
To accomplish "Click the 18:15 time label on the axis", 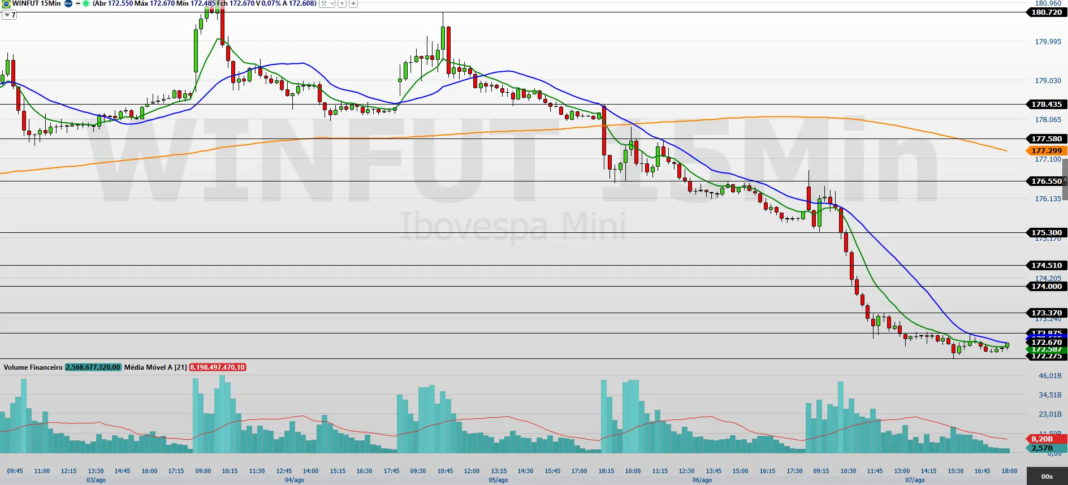I will [606, 470].
